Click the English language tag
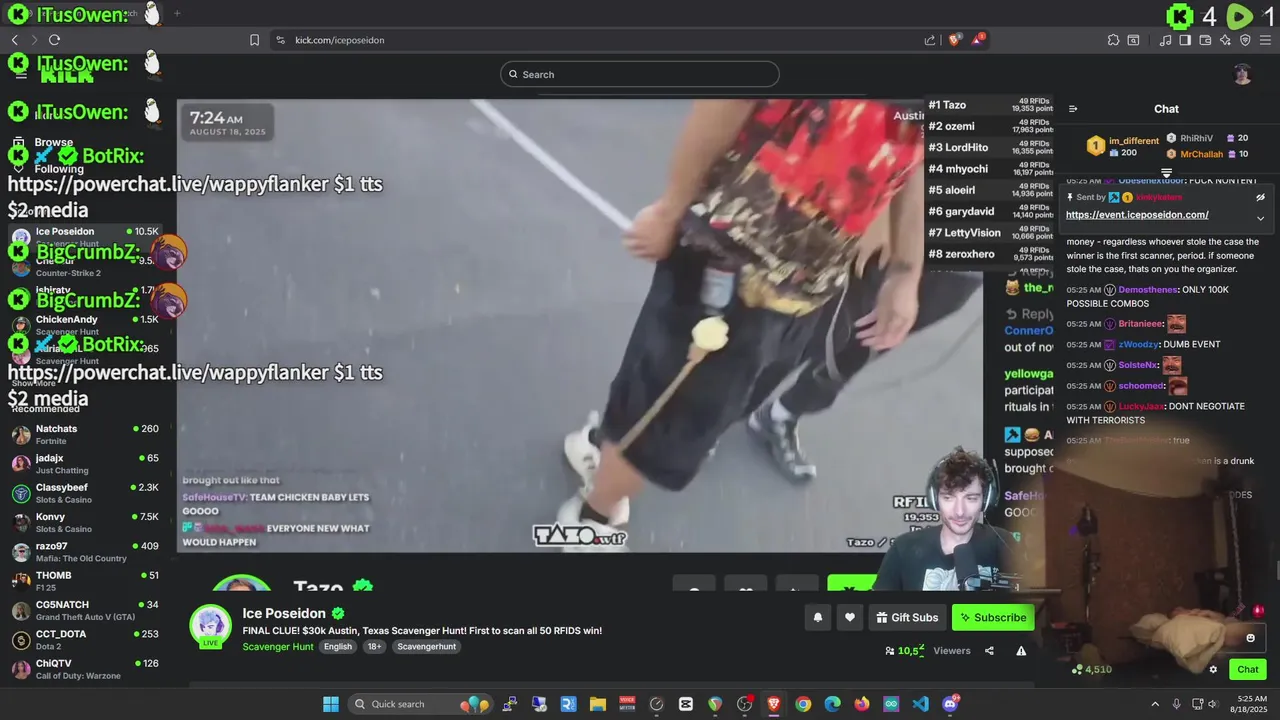Screen dimensions: 1280x720 point(338,647)
